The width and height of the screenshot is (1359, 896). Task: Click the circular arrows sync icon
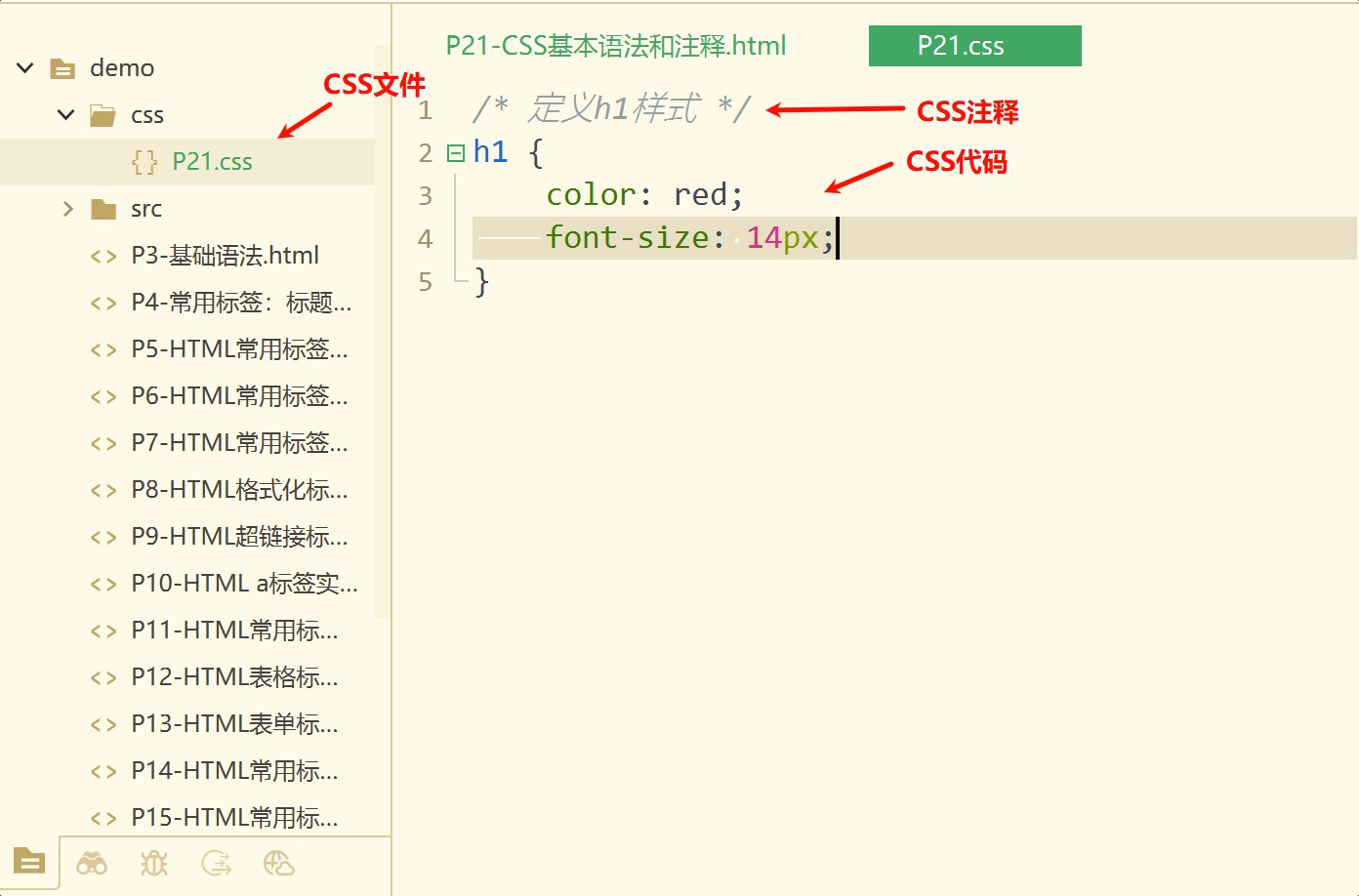click(x=217, y=863)
